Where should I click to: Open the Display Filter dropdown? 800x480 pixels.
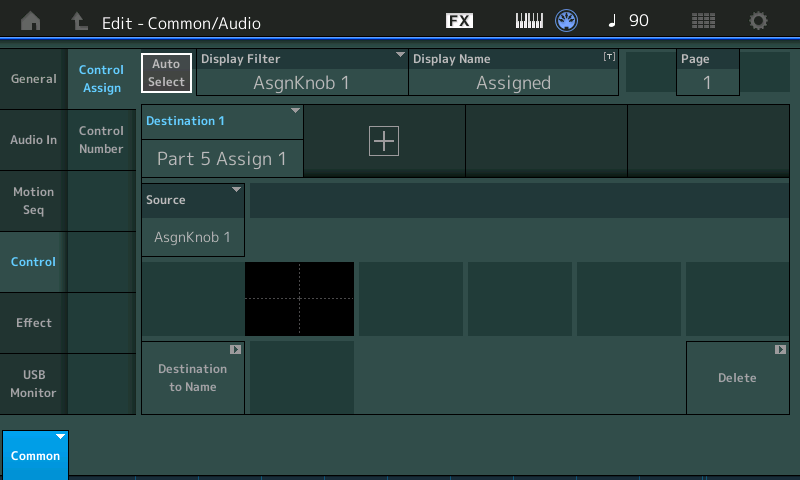302,73
